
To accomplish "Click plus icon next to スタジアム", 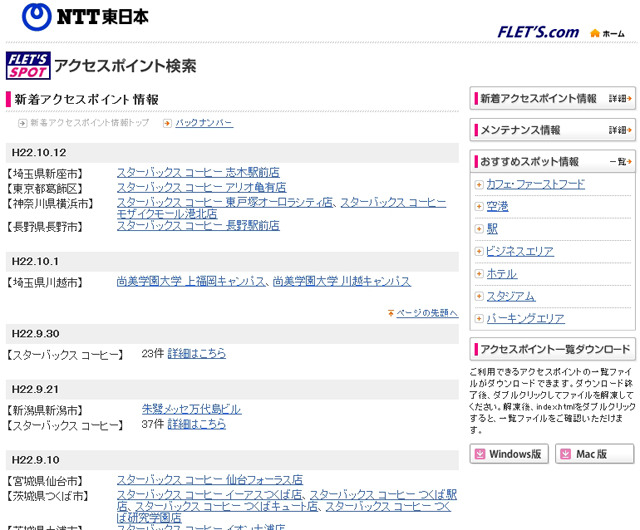I will [479, 296].
